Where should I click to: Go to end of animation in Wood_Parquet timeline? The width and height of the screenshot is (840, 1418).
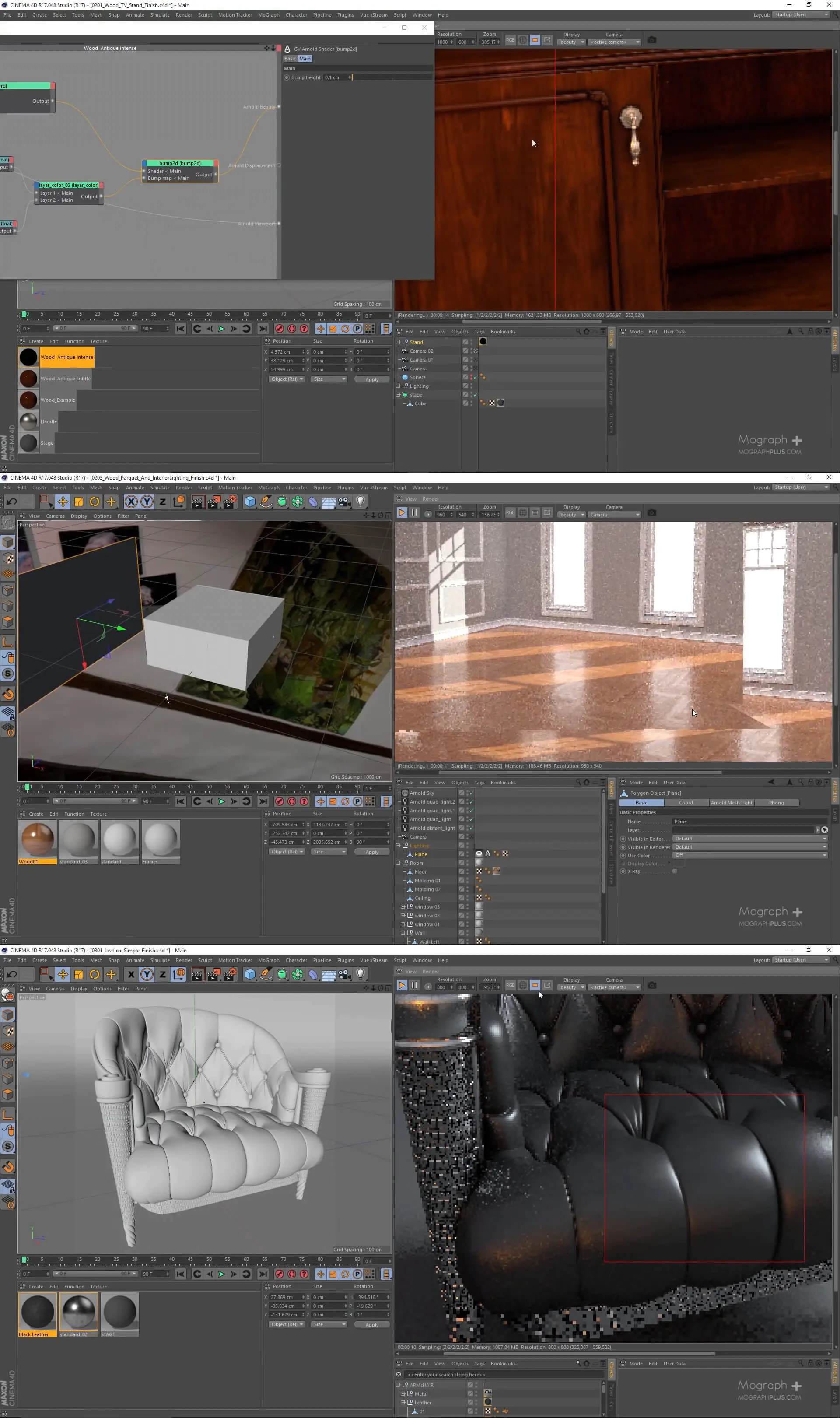263,801
